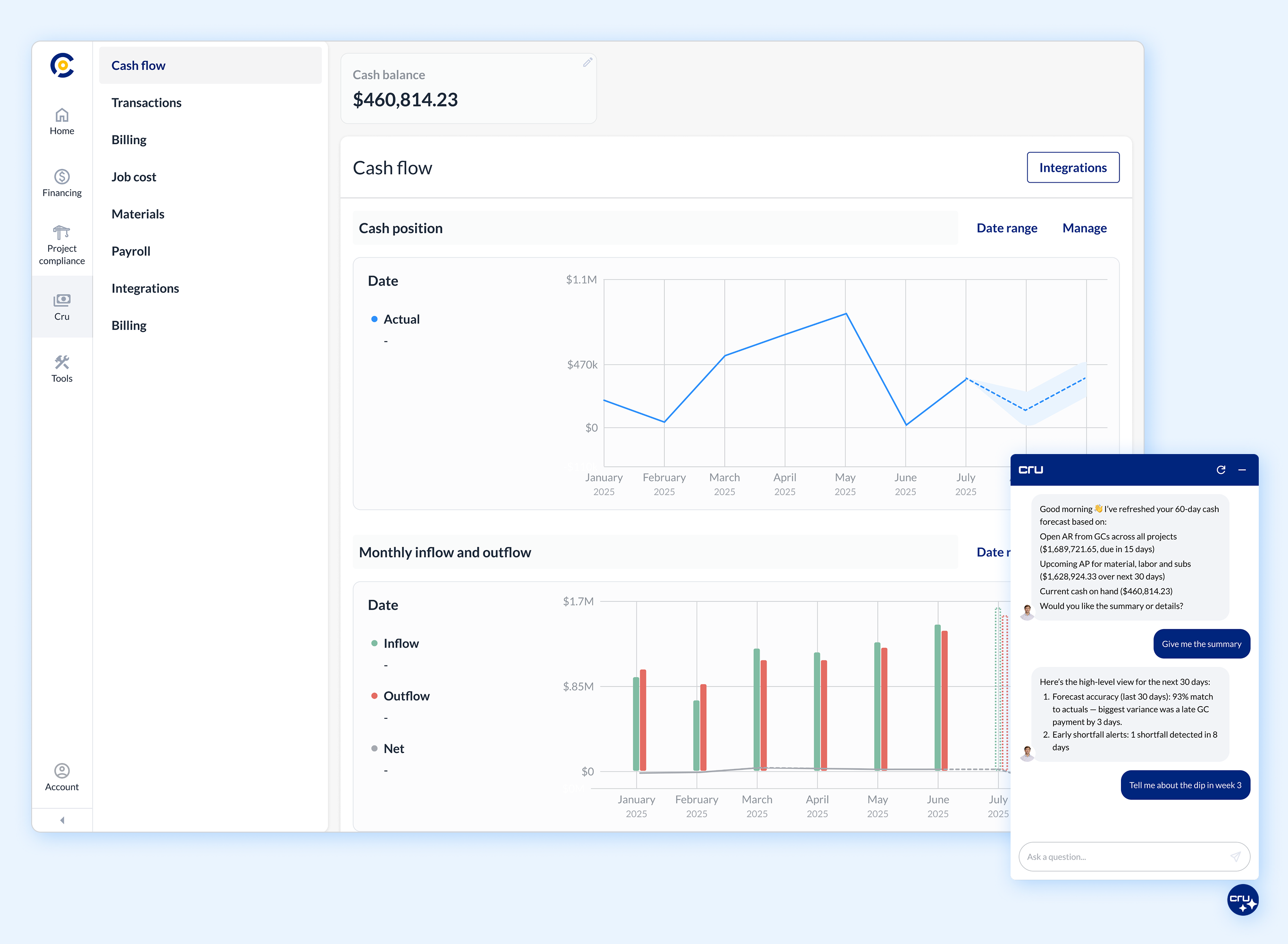Toggle the Outflow series legend item
The width and height of the screenshot is (1288, 944).
[406, 696]
